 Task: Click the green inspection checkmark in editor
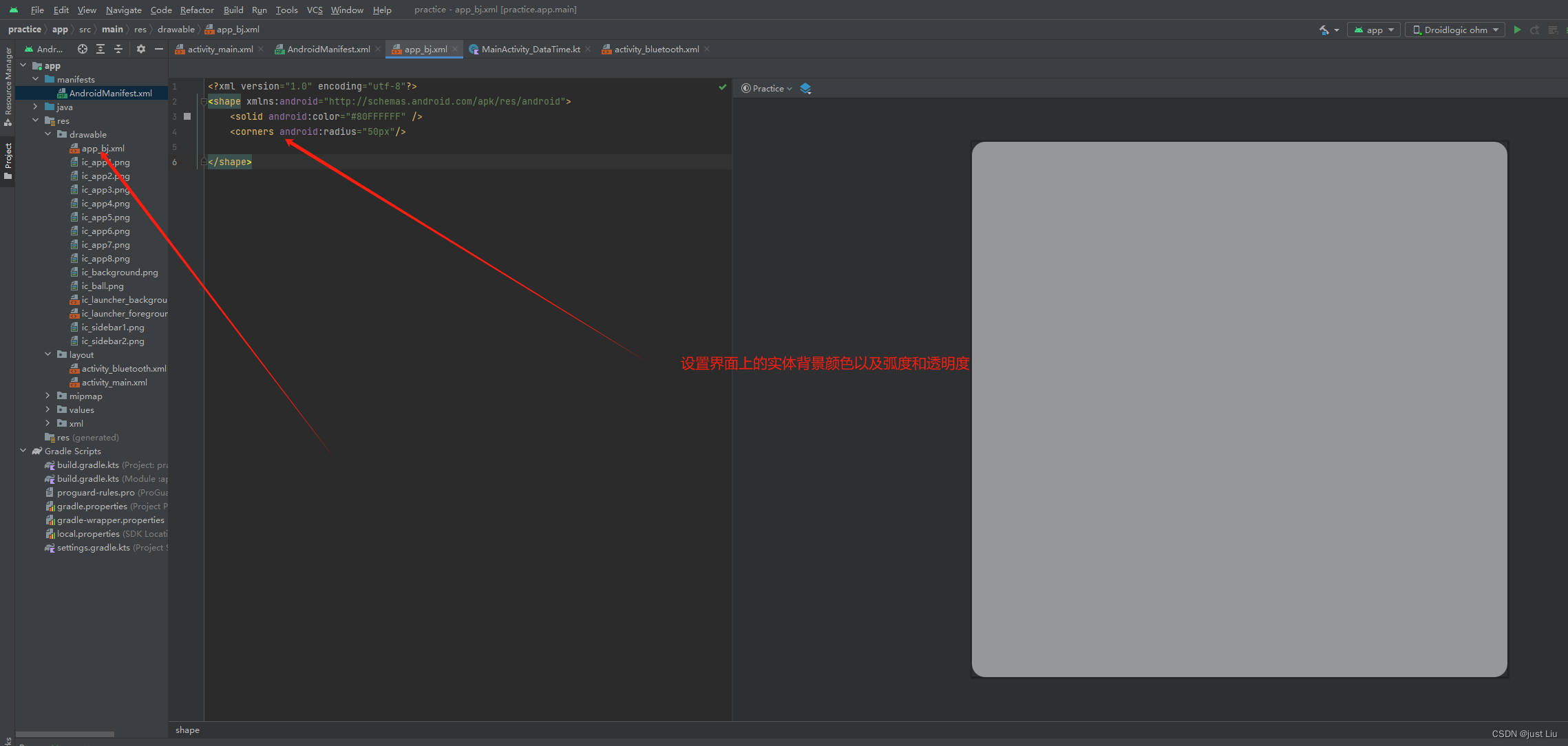pyautogui.click(x=723, y=87)
